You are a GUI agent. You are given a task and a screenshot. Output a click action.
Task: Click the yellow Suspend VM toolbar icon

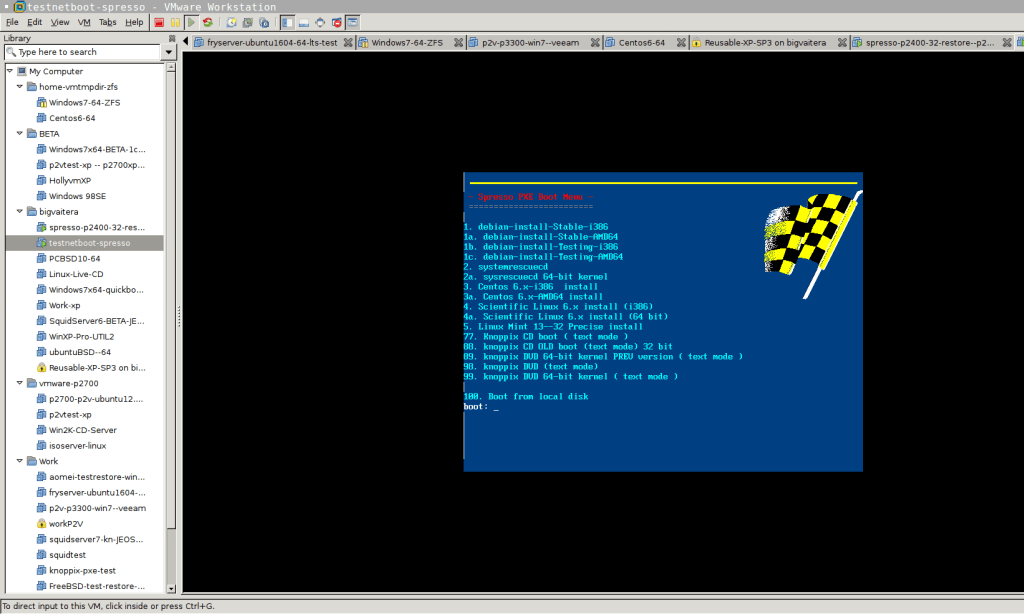tap(175, 22)
